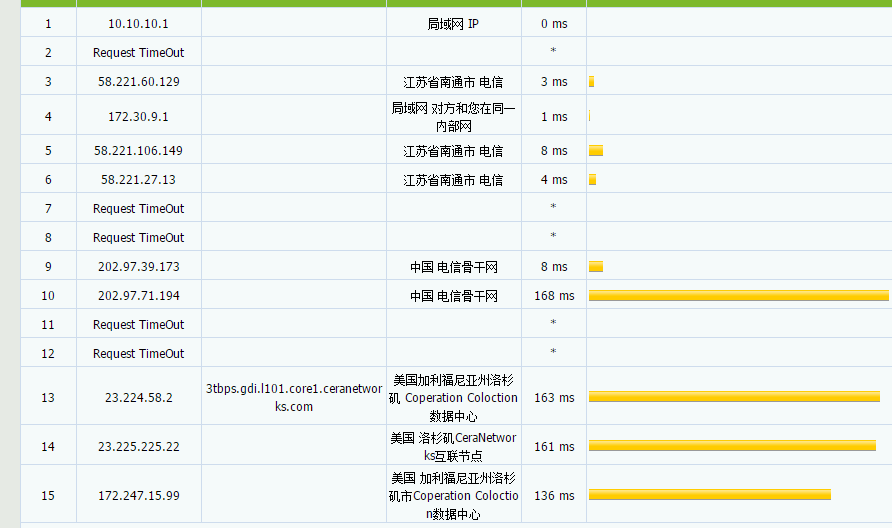This screenshot has height=528, width=892.
Task: Click the 1 ms latency value
Action: tap(554, 117)
